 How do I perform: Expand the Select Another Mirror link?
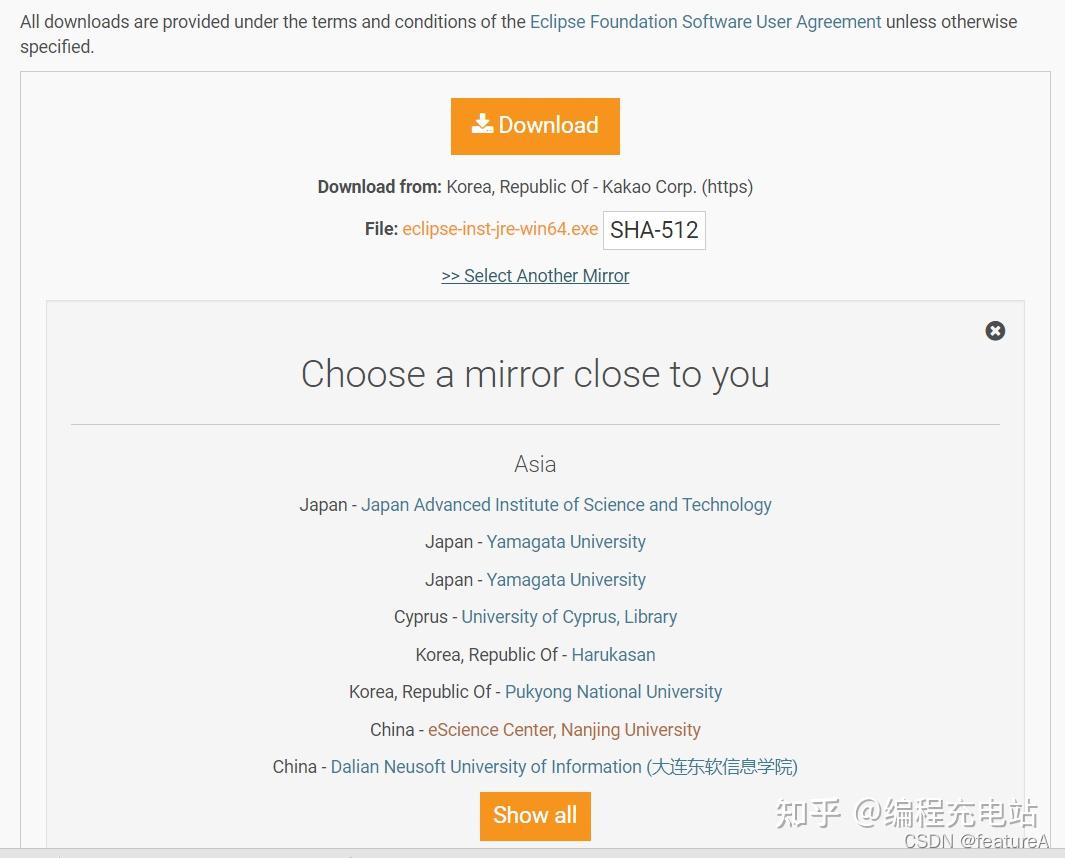(535, 276)
